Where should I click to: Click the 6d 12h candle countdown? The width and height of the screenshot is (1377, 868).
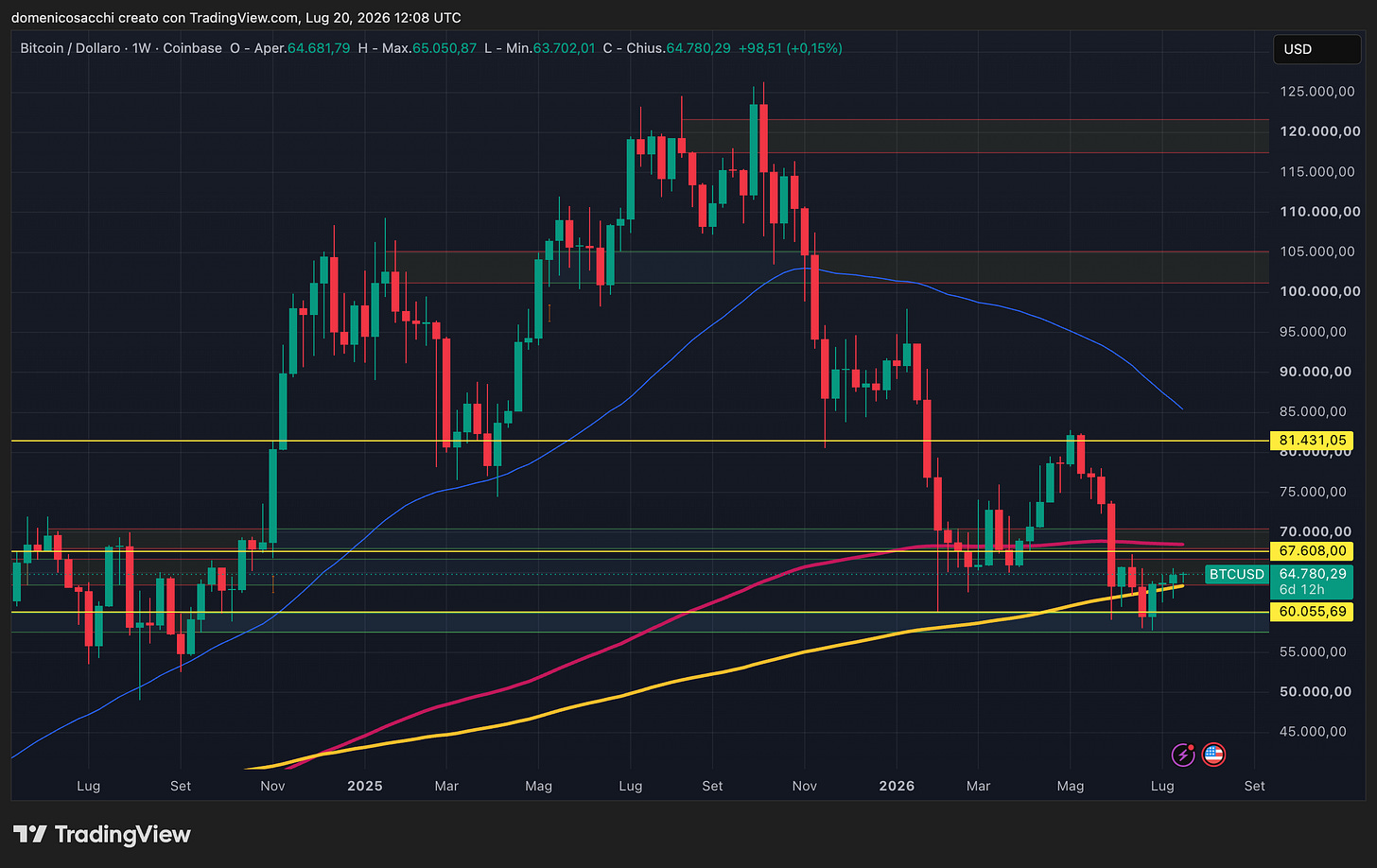pyautogui.click(x=1302, y=590)
